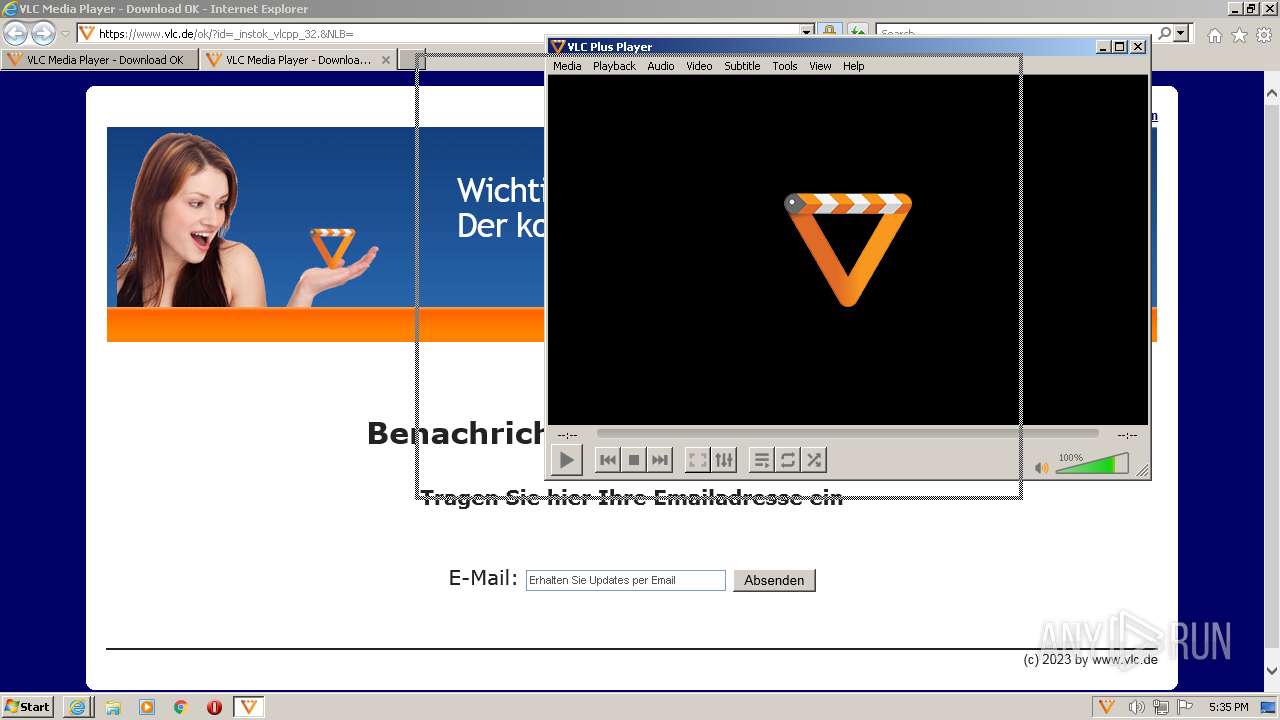Click the network tray icon
The height and width of the screenshot is (720, 1280).
1161,707
